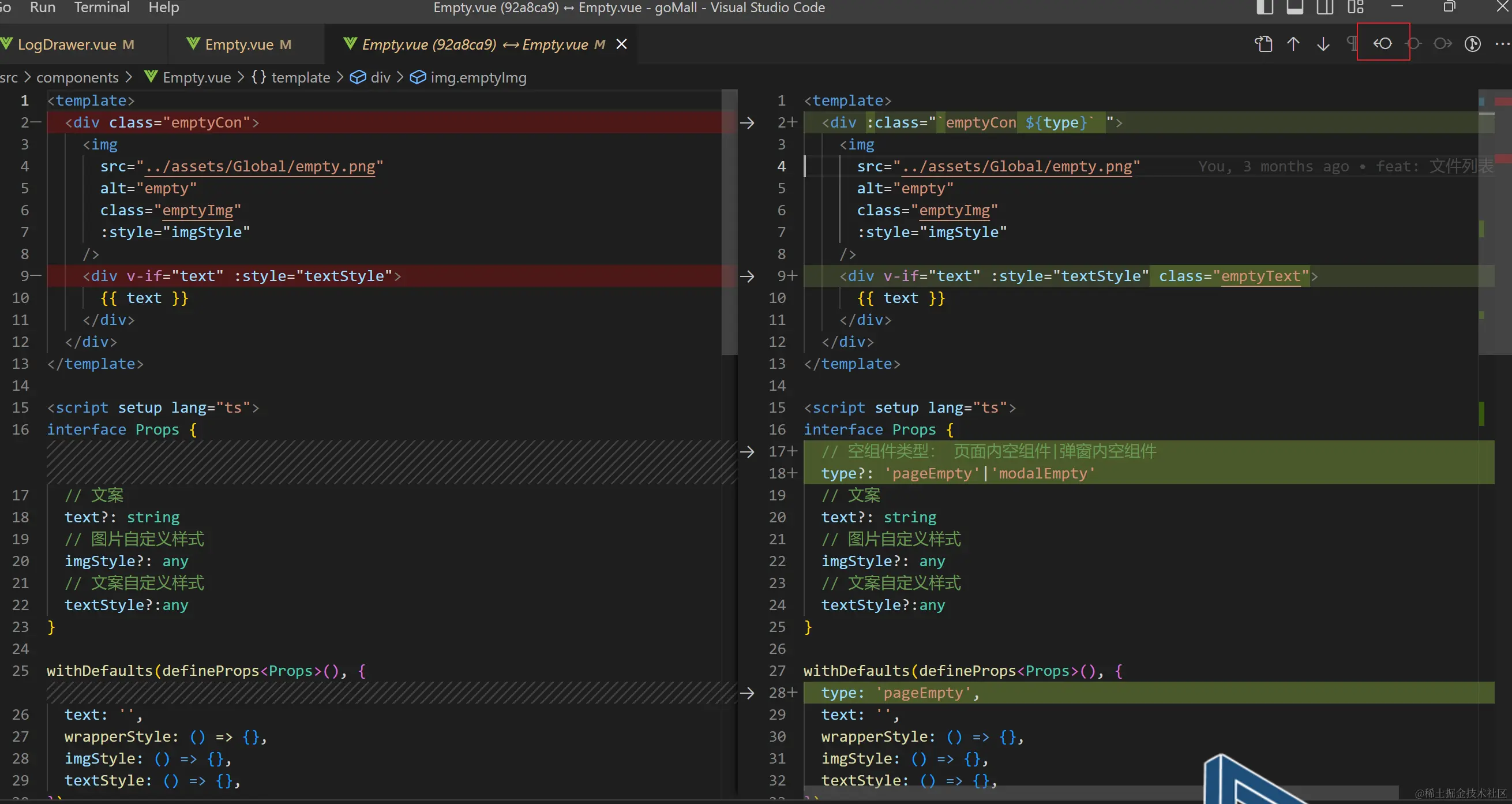The image size is (1512, 804).
Task: Click the left pane vertical scrollbar slider
Action: [x=729, y=223]
